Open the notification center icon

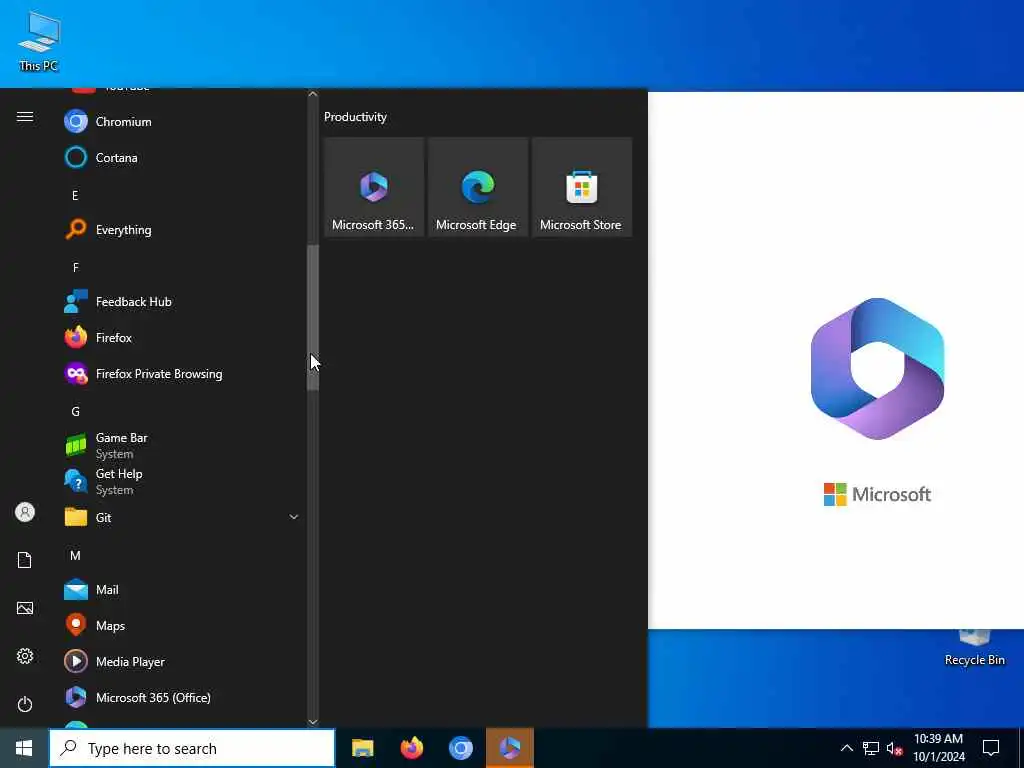(x=991, y=748)
